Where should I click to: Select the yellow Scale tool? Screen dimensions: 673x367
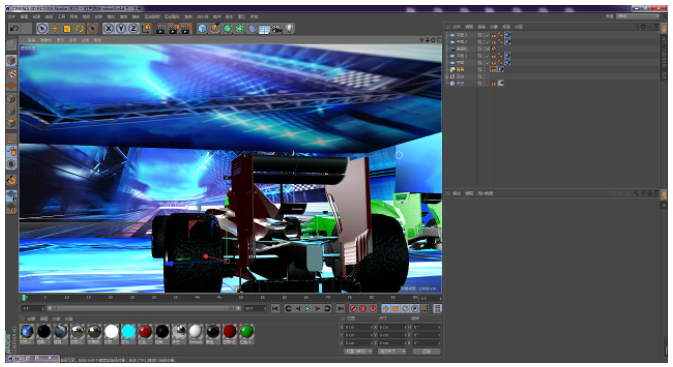pos(67,29)
